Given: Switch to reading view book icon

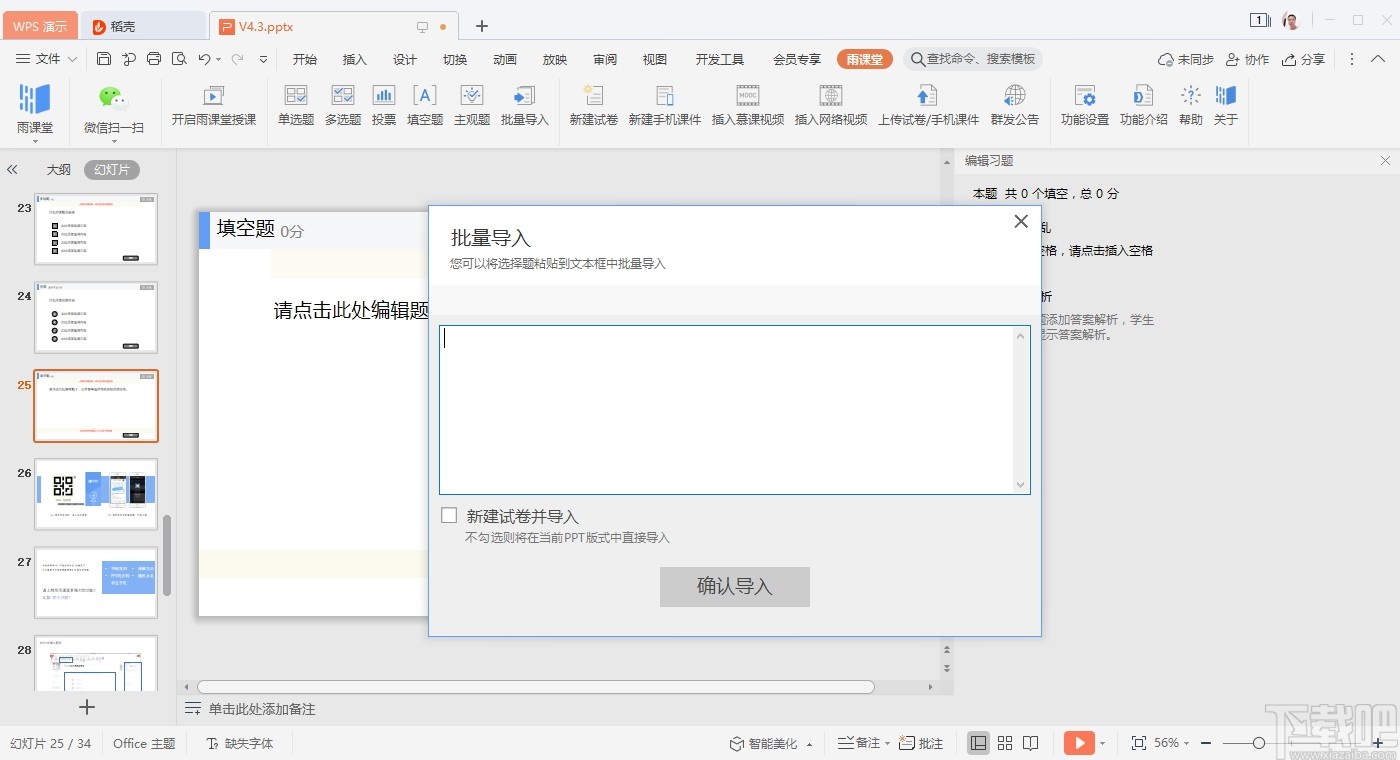Looking at the screenshot, I should tap(1031, 743).
